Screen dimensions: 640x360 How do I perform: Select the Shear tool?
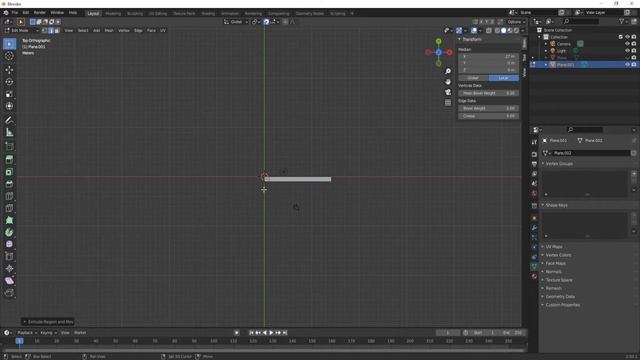(9, 281)
